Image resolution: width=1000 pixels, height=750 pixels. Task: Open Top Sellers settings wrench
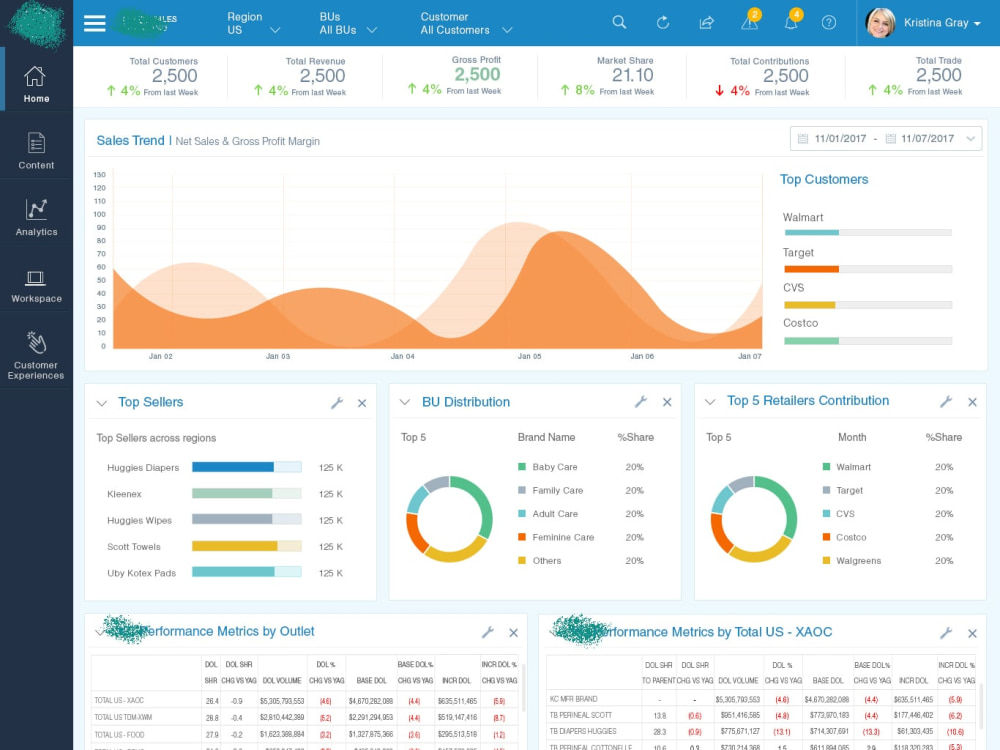coord(337,402)
